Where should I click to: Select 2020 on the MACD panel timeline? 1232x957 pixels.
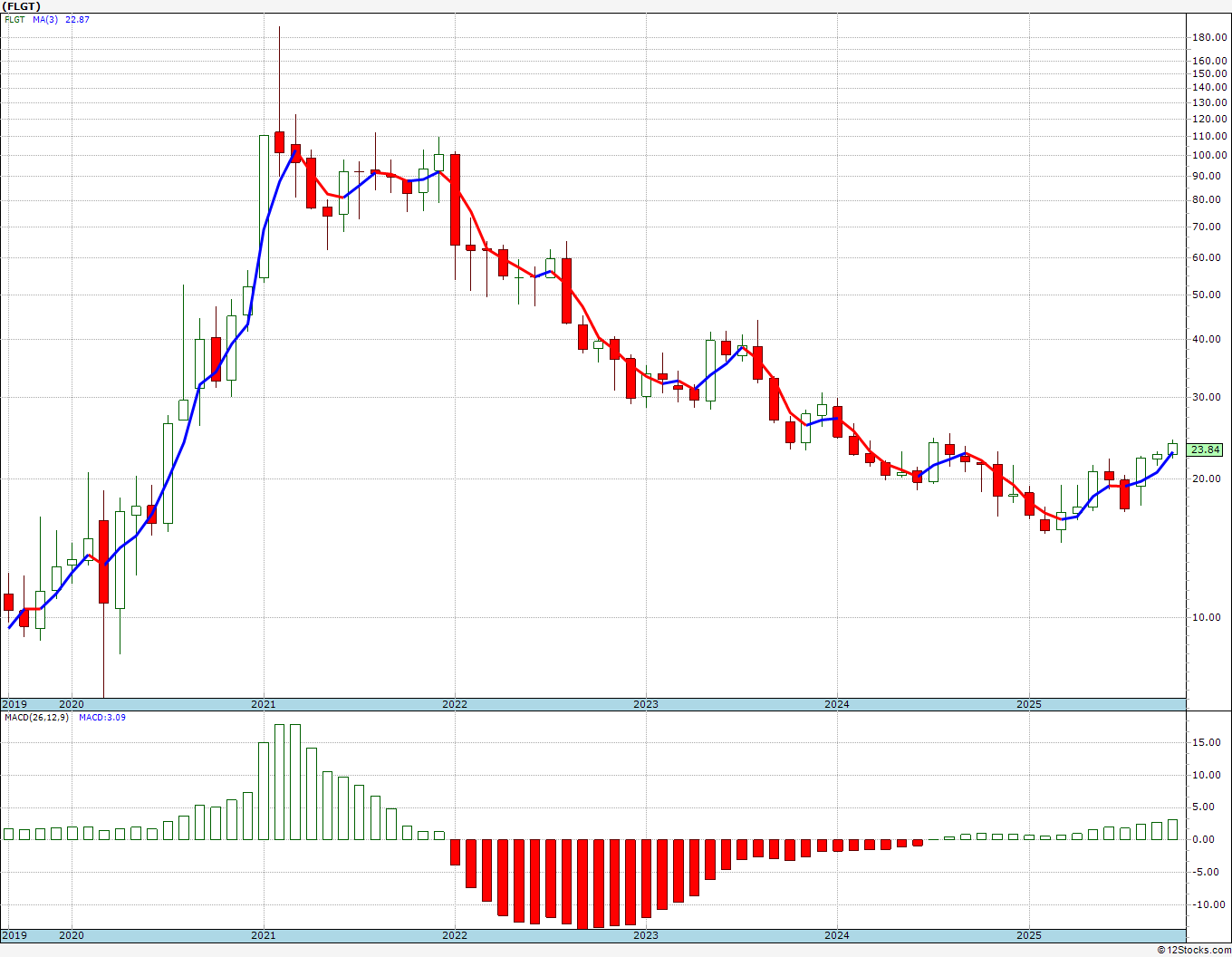[71, 935]
